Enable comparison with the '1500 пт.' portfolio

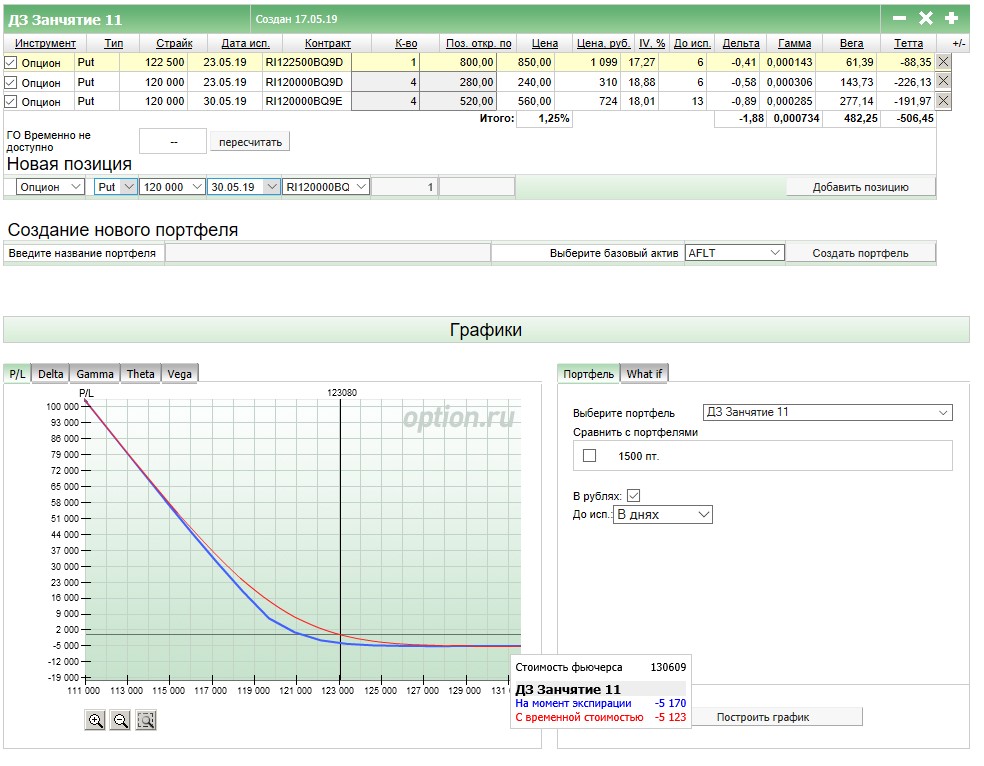[589, 456]
